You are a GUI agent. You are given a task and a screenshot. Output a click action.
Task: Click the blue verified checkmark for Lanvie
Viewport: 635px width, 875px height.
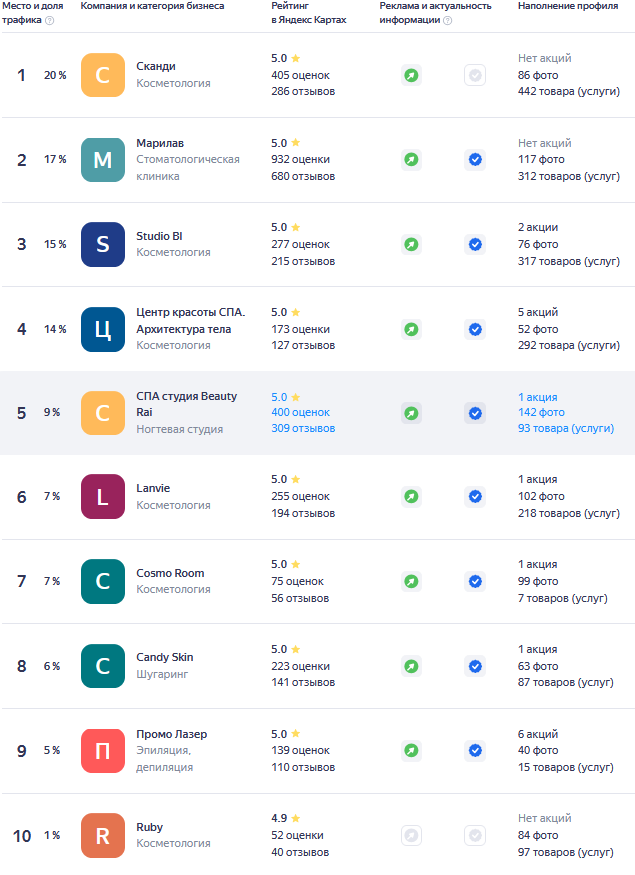(475, 497)
